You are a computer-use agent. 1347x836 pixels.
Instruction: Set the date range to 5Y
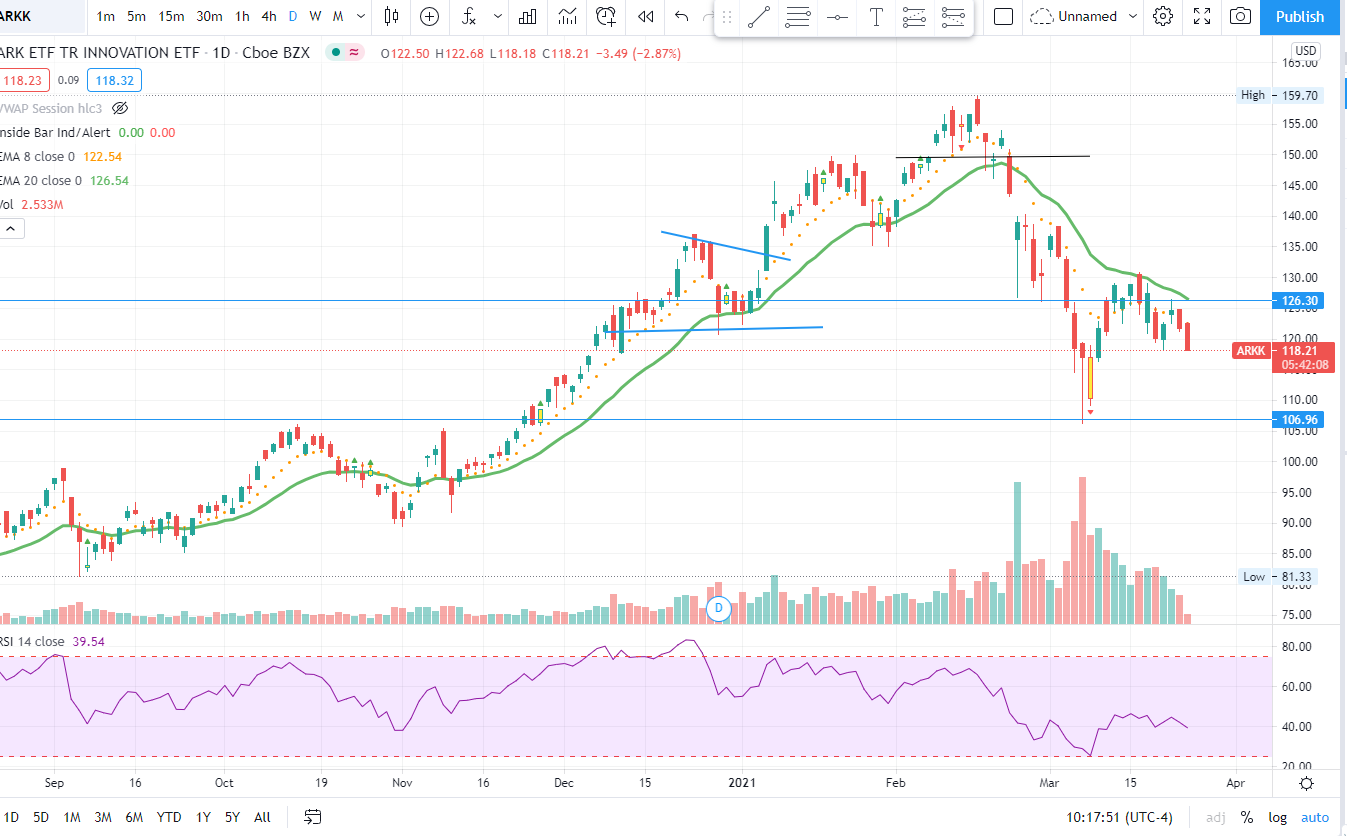[x=232, y=817]
